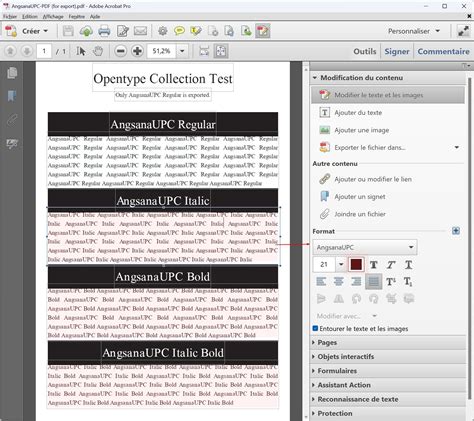Screen dimensions: 474x421
Task: Choose the hand pan tool
Action: 98,51
